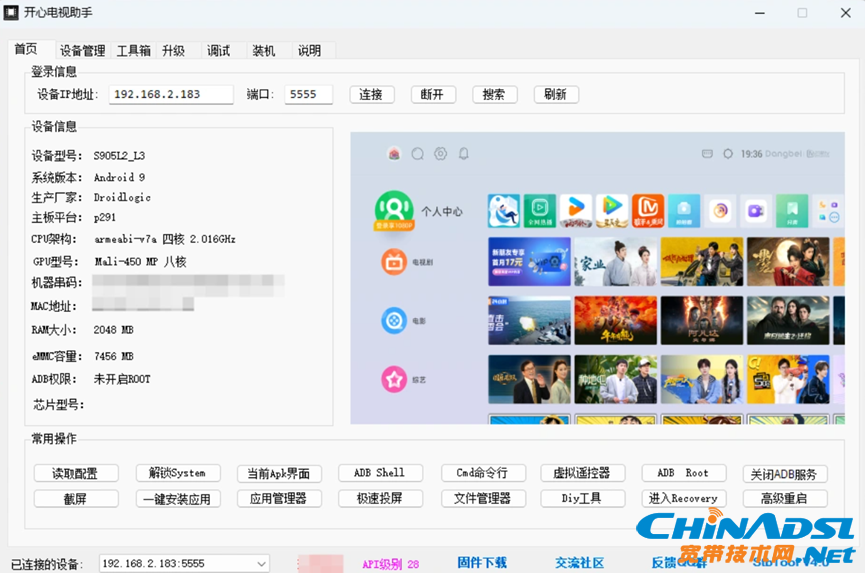Click the home icon in TV preview top bar
The width and height of the screenshot is (865, 573).
point(394,154)
